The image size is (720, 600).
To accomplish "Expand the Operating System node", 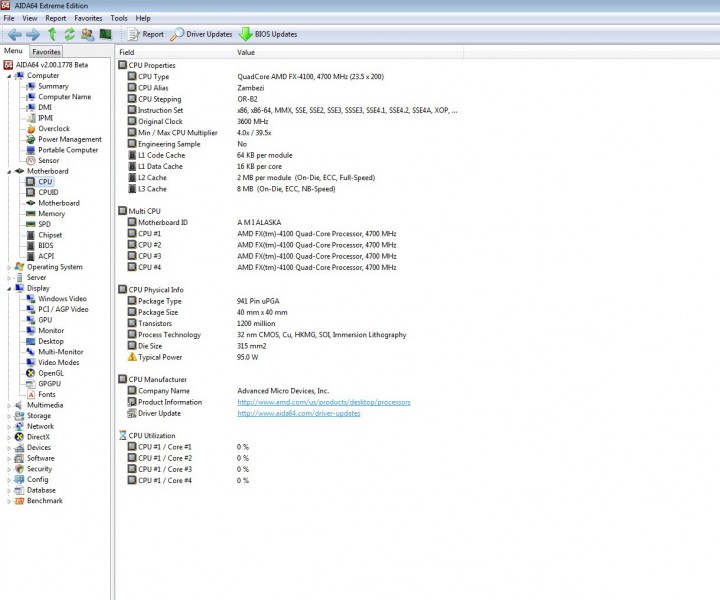I will click(x=9, y=267).
